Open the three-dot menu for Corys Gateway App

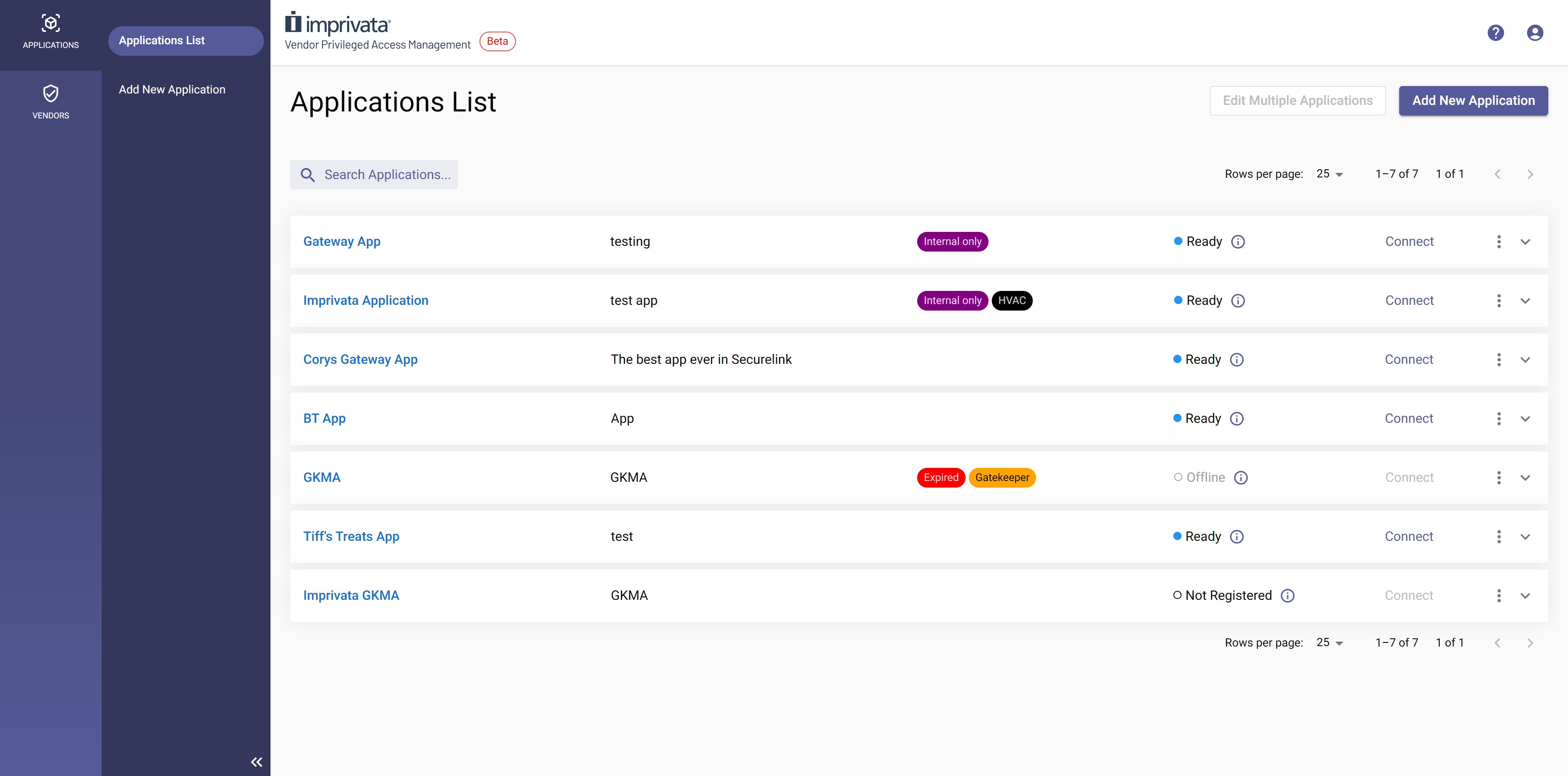(x=1499, y=360)
